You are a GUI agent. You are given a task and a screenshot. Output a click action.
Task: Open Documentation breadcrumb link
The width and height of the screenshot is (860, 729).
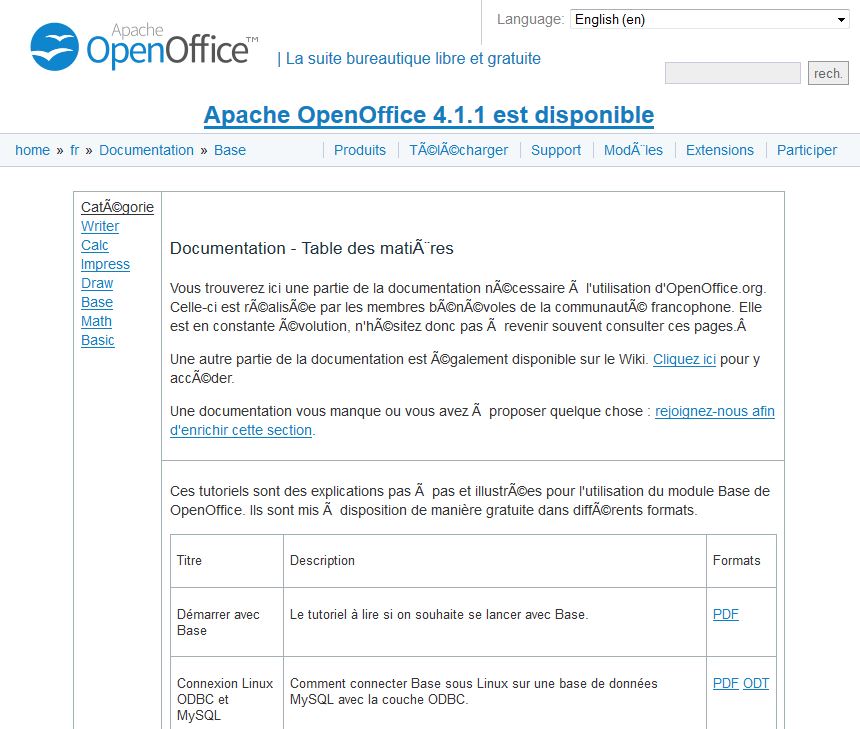coord(146,150)
